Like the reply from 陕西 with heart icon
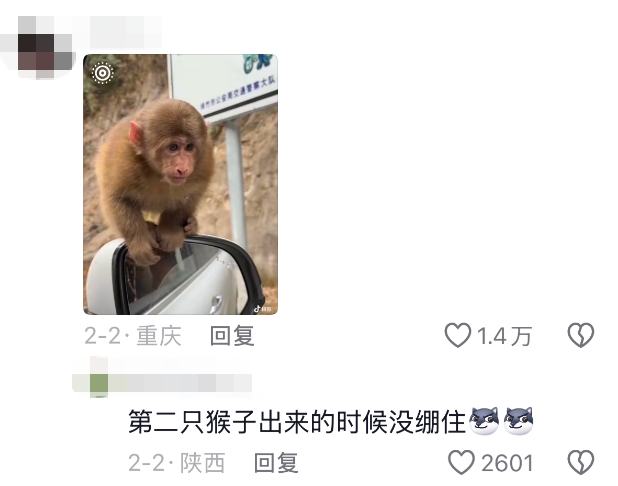The image size is (618, 486). click(461, 462)
